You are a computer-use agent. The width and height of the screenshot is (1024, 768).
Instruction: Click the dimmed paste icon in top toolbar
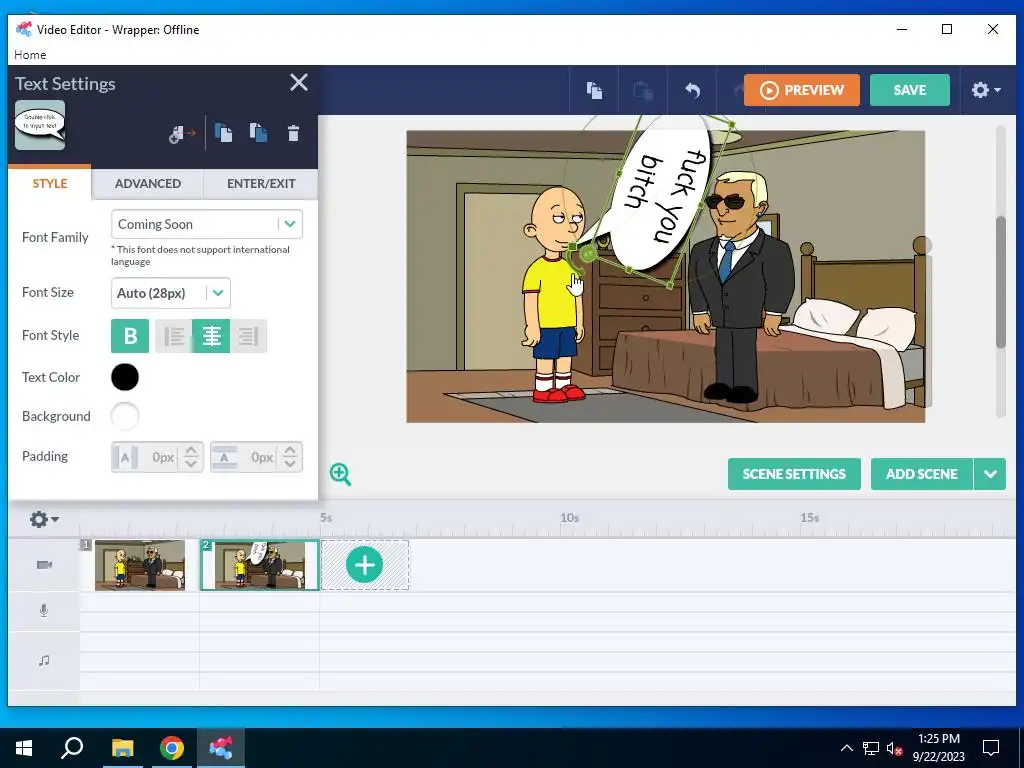pos(643,90)
